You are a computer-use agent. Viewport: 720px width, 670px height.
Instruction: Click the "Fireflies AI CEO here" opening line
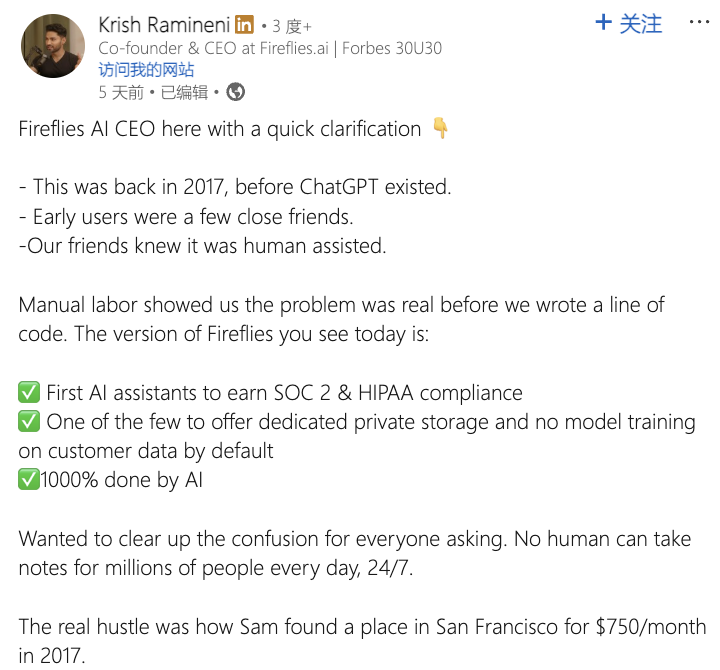point(220,129)
